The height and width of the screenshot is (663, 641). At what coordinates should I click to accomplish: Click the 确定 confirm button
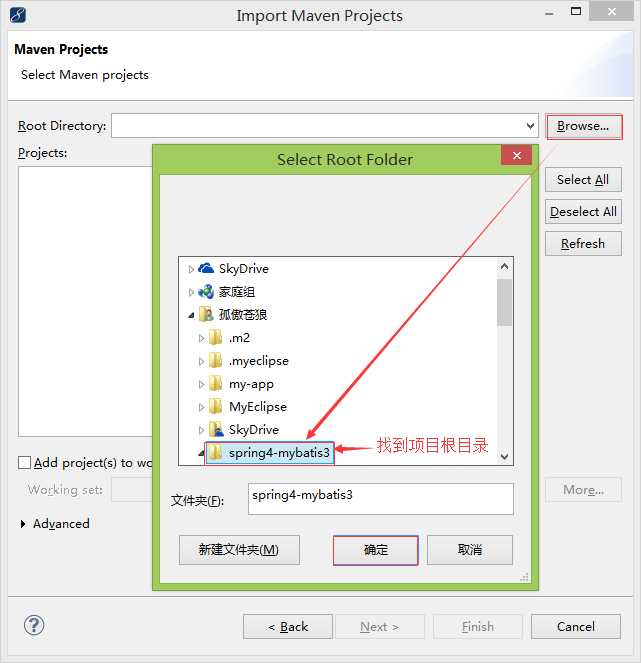pos(375,550)
